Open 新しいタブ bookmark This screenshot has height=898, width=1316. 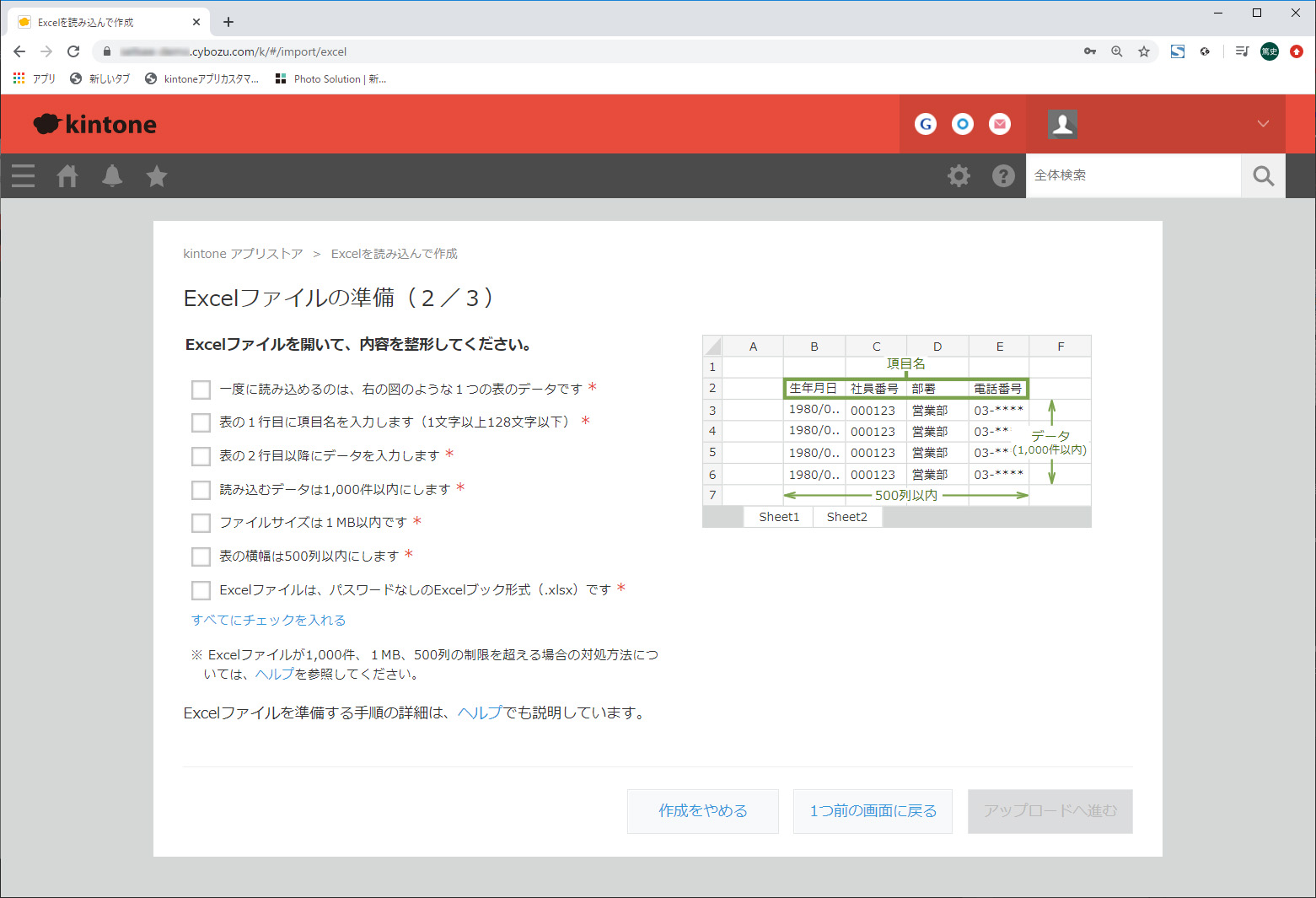coord(100,78)
